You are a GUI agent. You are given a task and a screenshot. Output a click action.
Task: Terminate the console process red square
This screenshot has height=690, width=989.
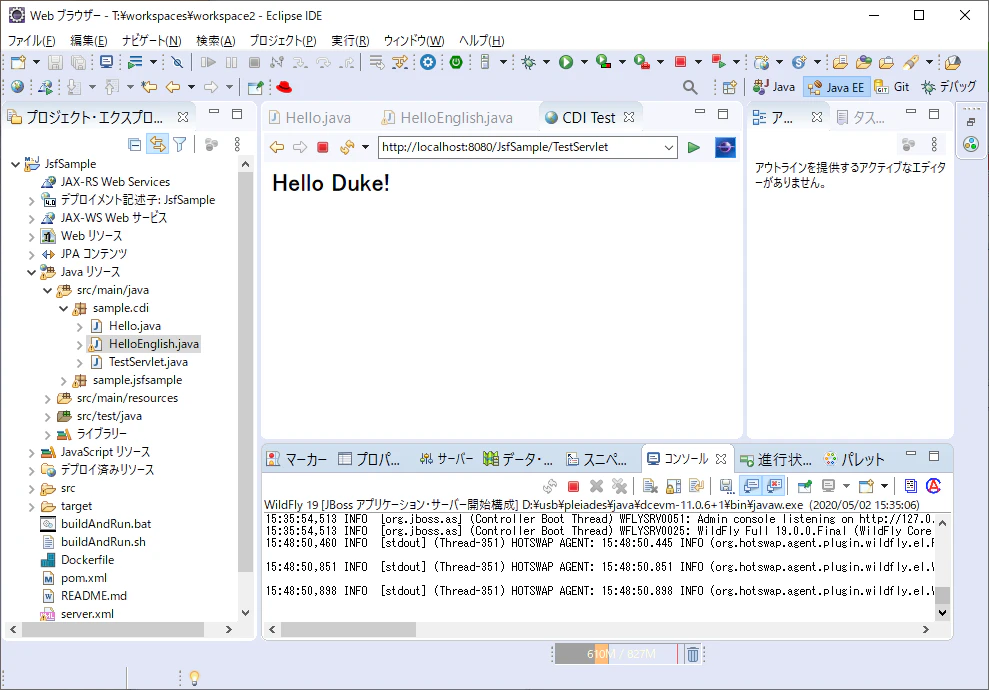[x=573, y=486]
